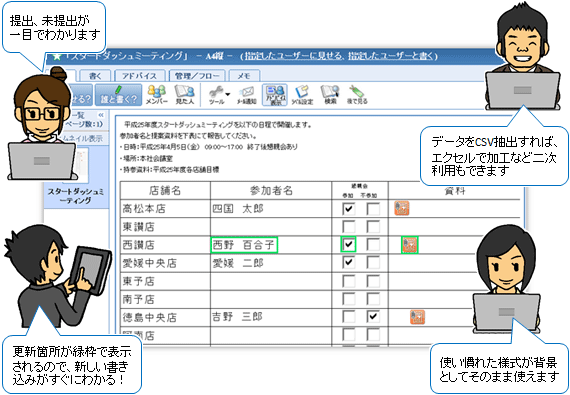Check 参加 checkbox for 東讃店
Viewport: 570px width, 395px height.
click(x=349, y=227)
